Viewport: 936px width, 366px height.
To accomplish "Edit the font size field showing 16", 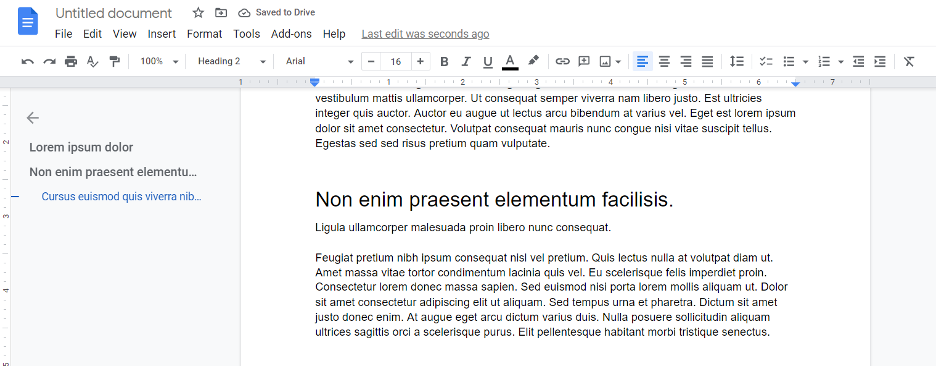I will [396, 61].
